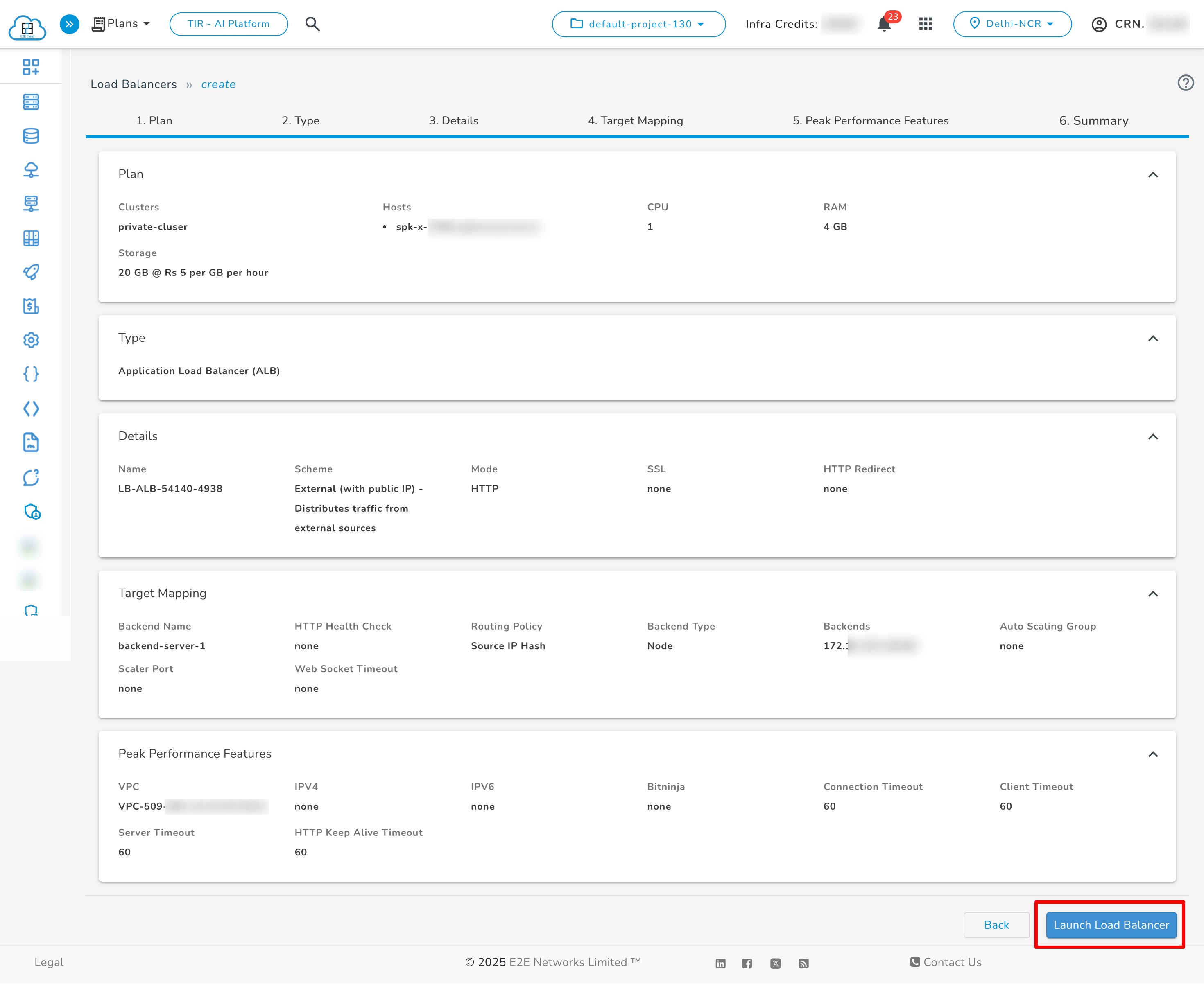This screenshot has width=1204, height=984.
Task: Click the rocket launch icon in the sidebar
Action: 31,272
